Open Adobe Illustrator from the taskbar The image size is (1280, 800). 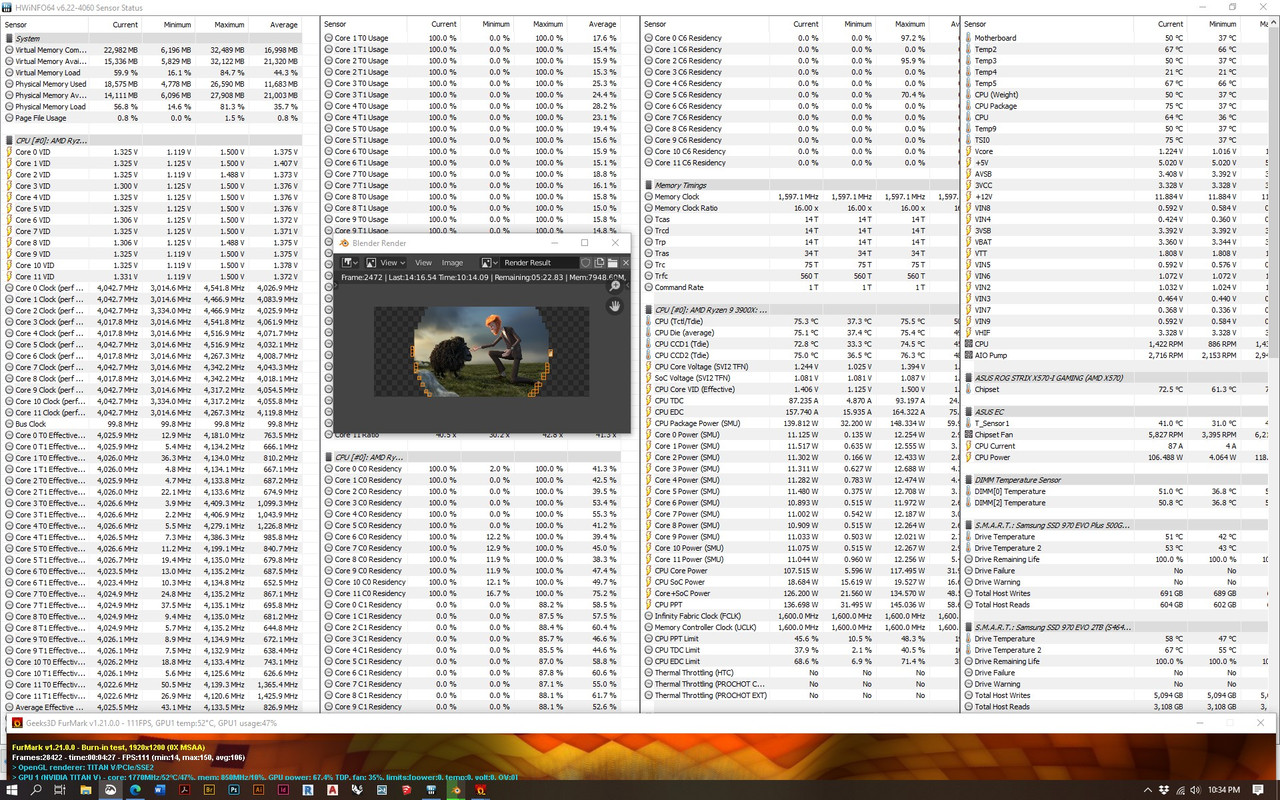tap(257, 790)
